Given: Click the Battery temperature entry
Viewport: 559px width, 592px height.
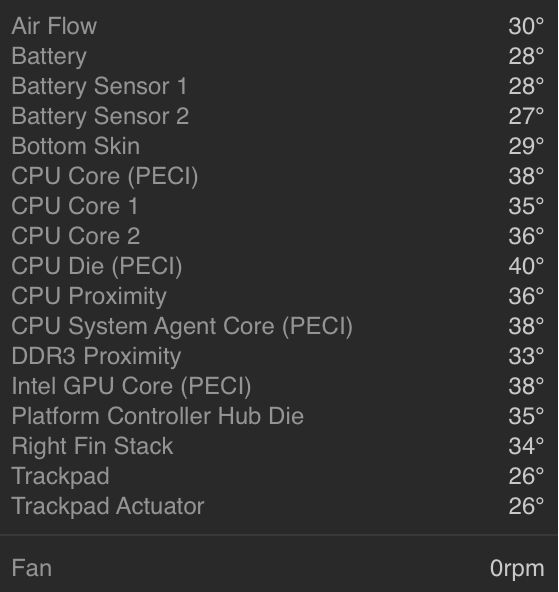Looking at the screenshot, I should (x=278, y=56).
